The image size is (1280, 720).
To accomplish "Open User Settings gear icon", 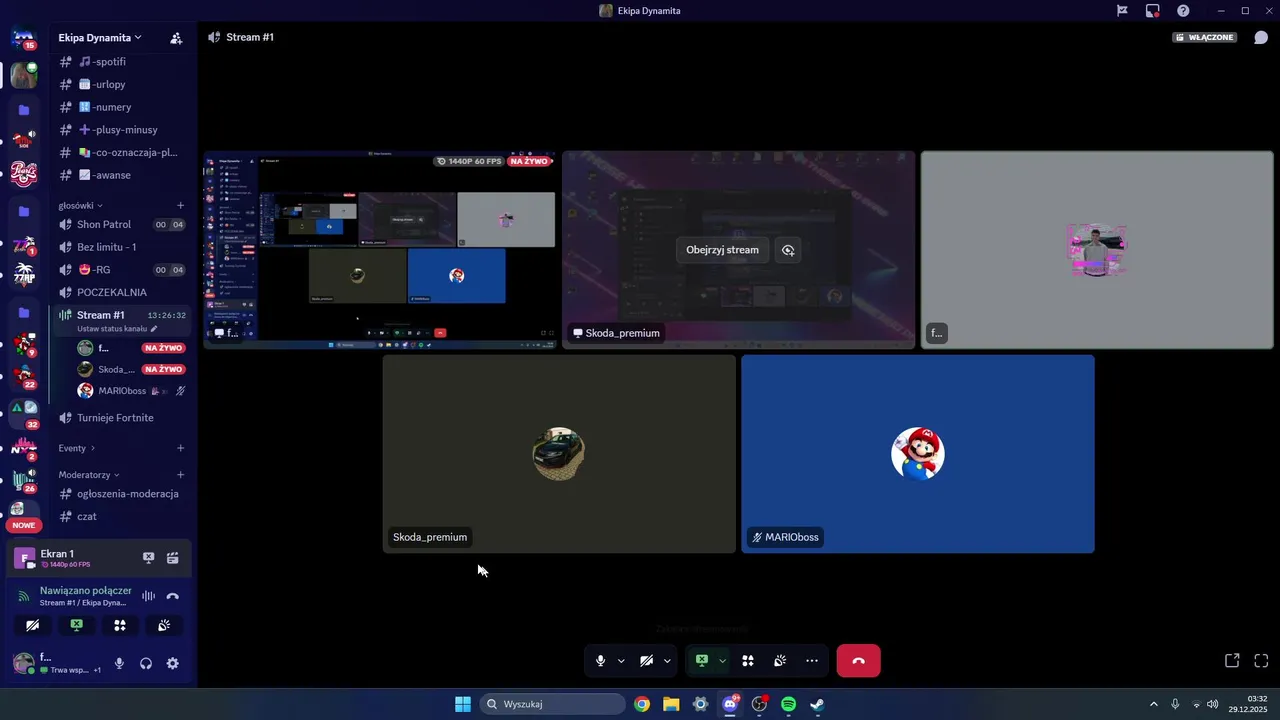I will (172, 663).
